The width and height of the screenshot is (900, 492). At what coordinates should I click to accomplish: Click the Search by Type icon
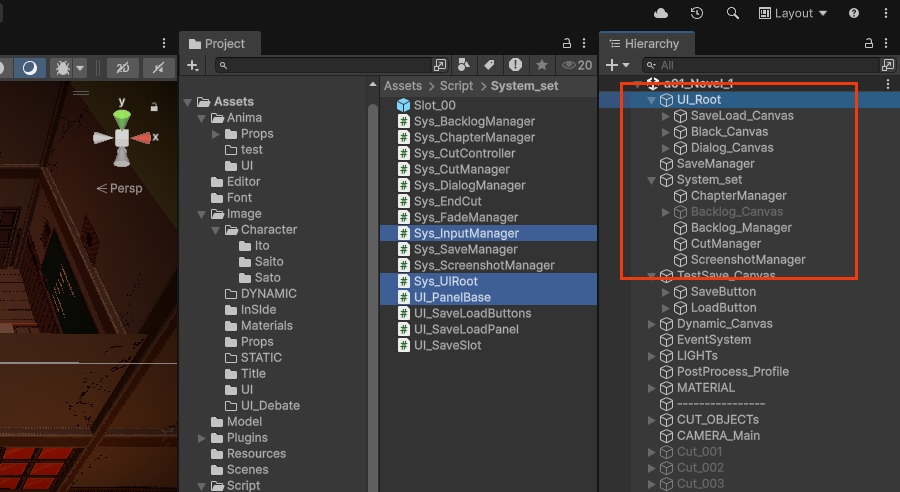466,65
